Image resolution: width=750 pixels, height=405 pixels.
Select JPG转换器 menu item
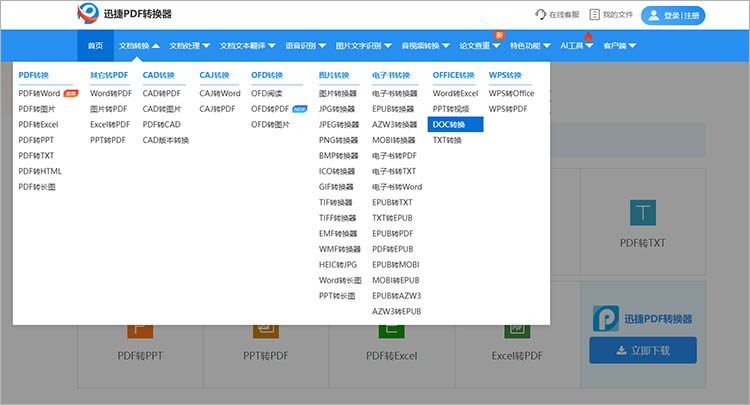[x=337, y=109]
